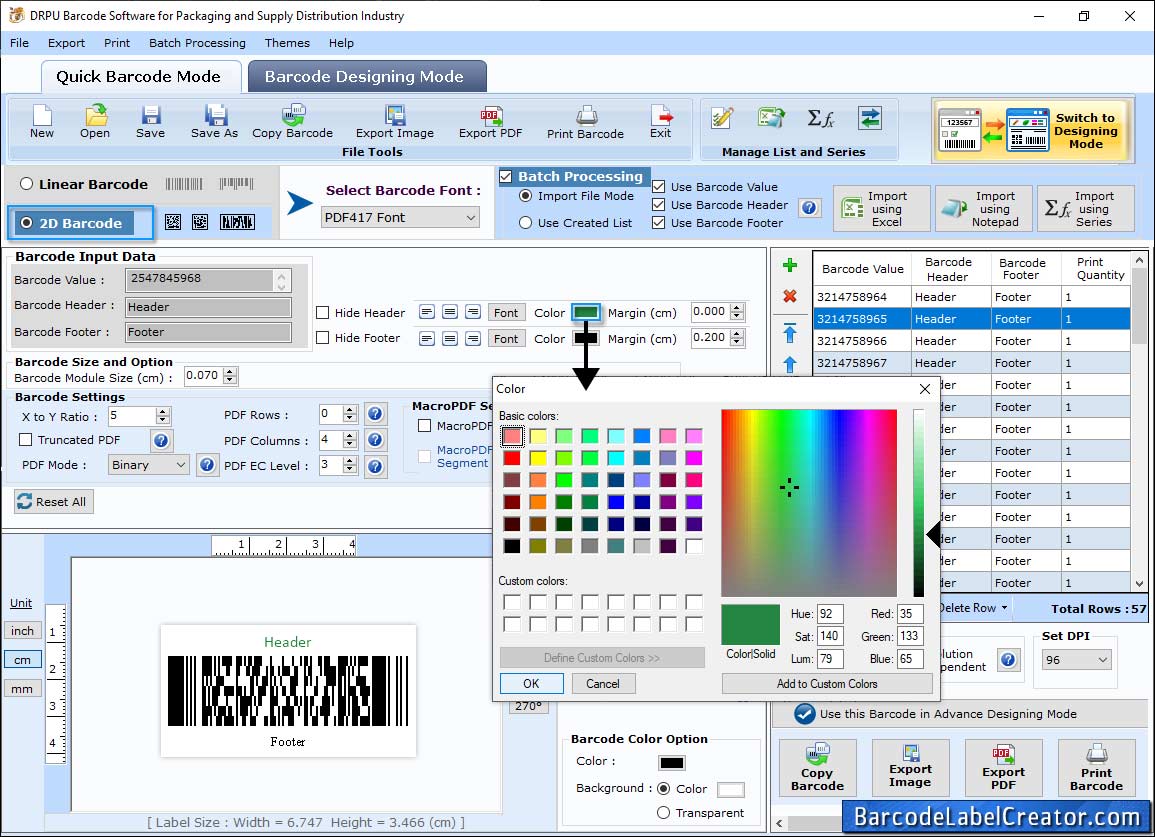Viewport: 1155px width, 837px height.
Task: Switch to Designing Mode button
Action: (x=1031, y=130)
